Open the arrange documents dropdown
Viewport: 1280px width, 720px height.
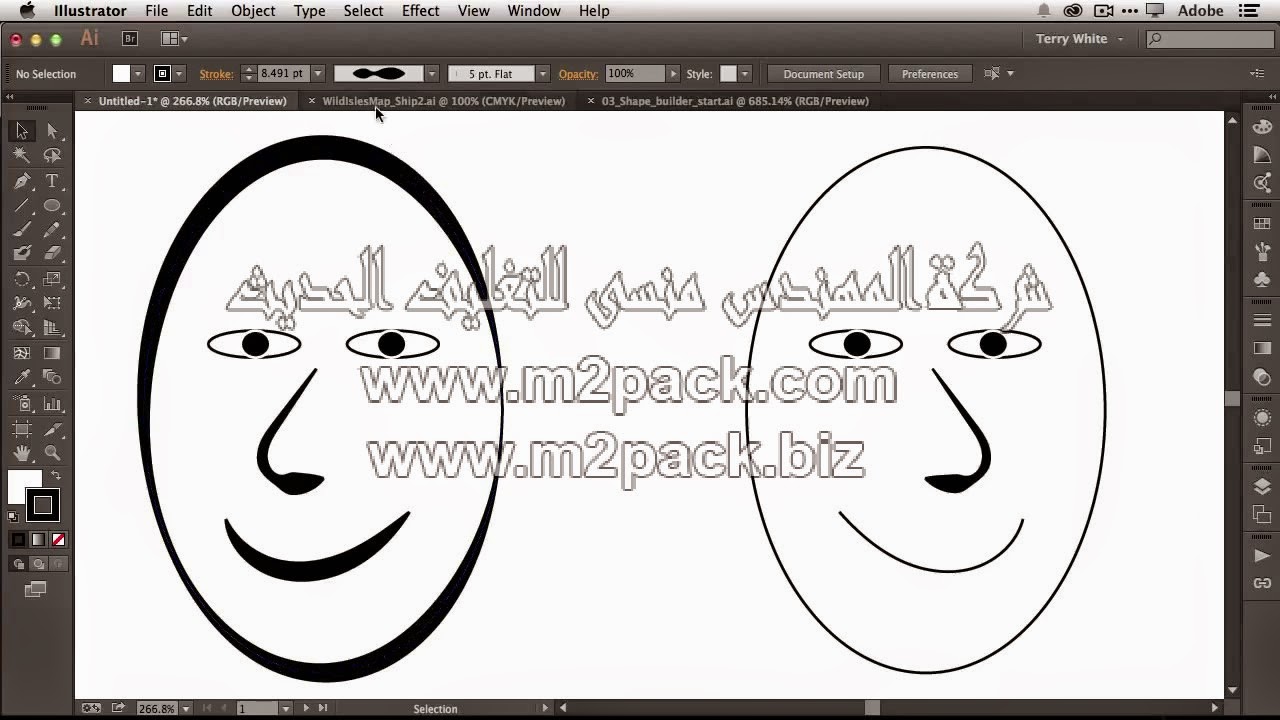pyautogui.click(x=175, y=38)
